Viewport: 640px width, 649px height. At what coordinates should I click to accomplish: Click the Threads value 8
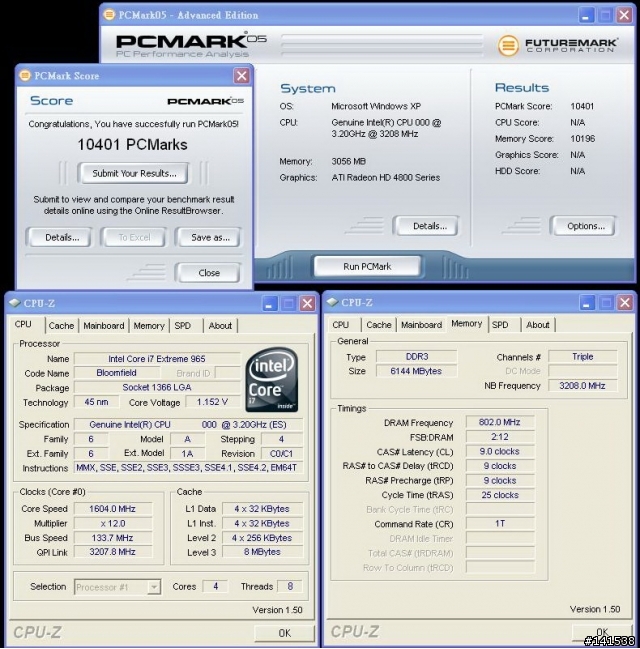[x=290, y=587]
